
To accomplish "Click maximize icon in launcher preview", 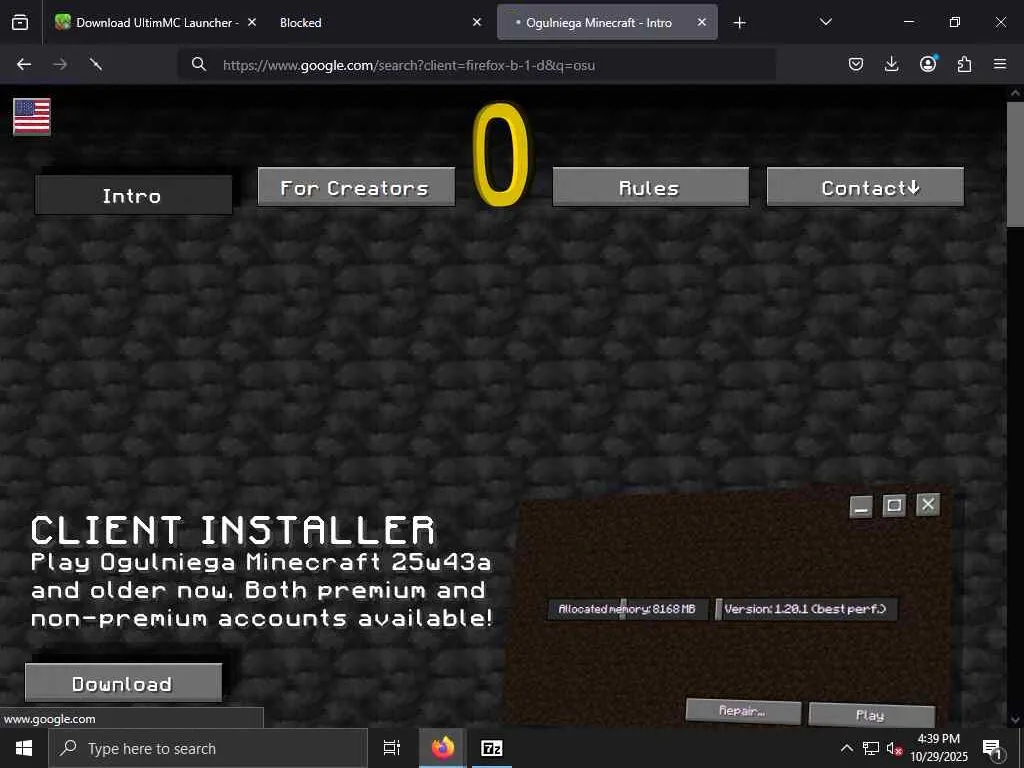I will pyautogui.click(x=894, y=505).
